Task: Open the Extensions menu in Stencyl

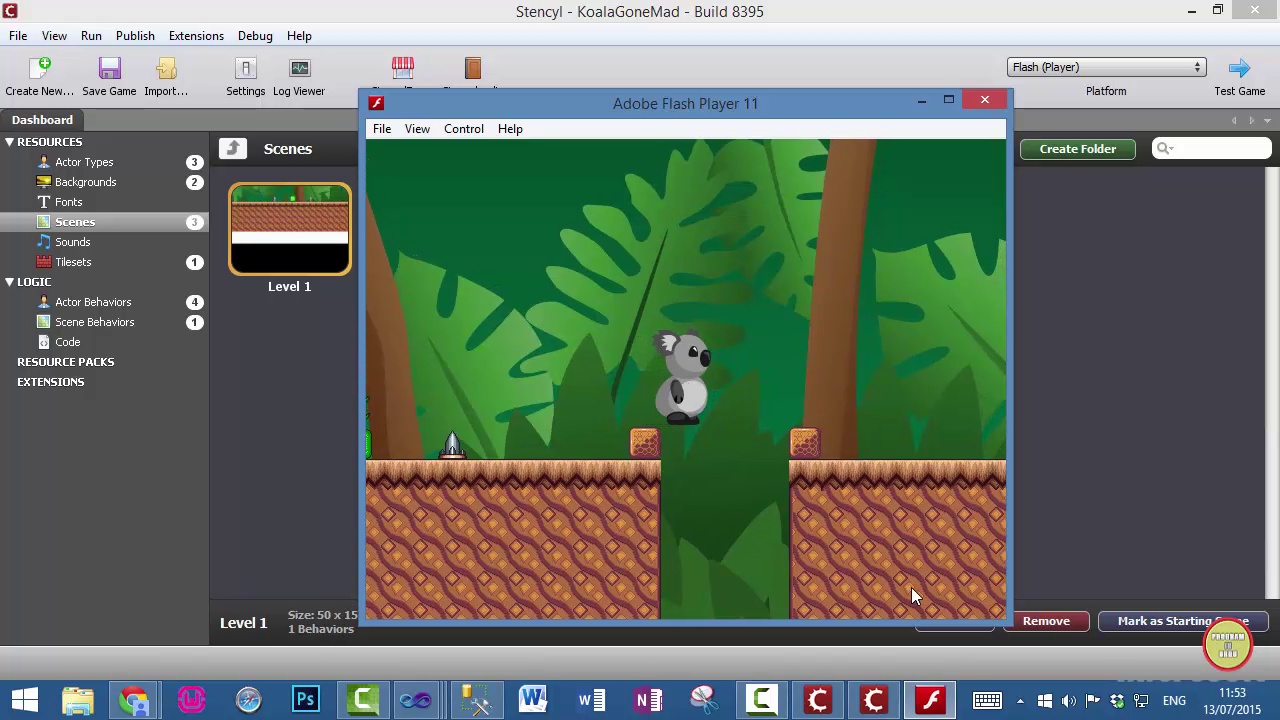Action: 196,36
